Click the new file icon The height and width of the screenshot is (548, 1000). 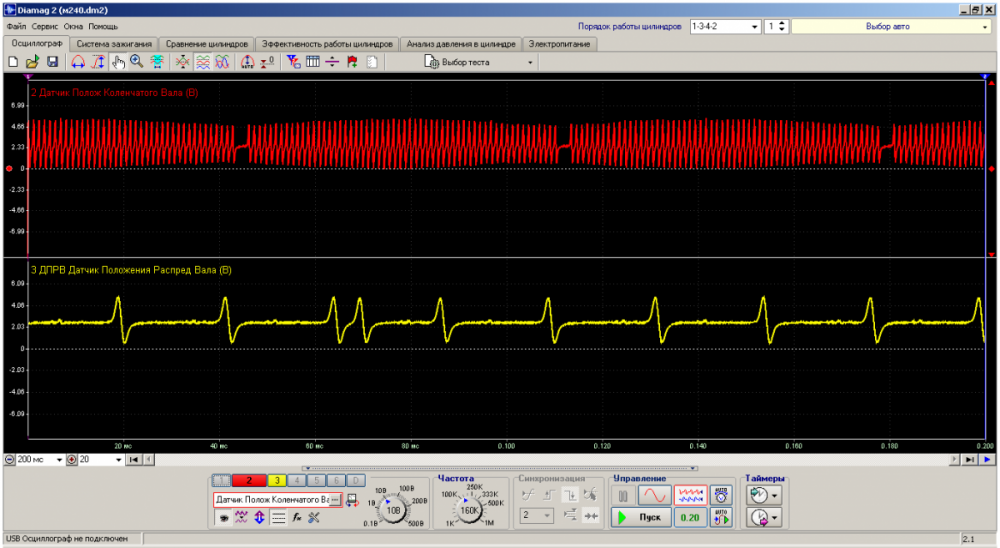coord(13,62)
